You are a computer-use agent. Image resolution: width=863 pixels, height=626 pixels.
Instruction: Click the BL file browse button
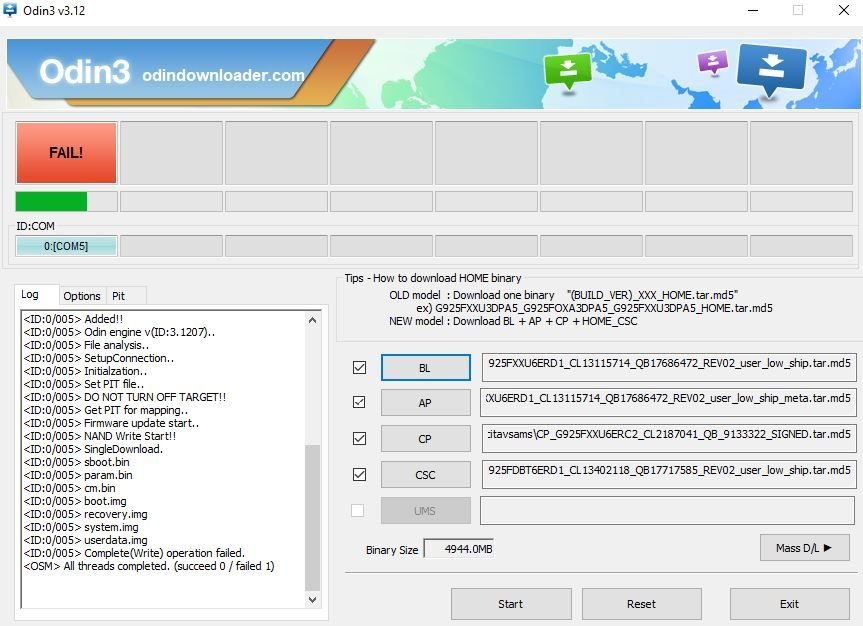(425, 368)
